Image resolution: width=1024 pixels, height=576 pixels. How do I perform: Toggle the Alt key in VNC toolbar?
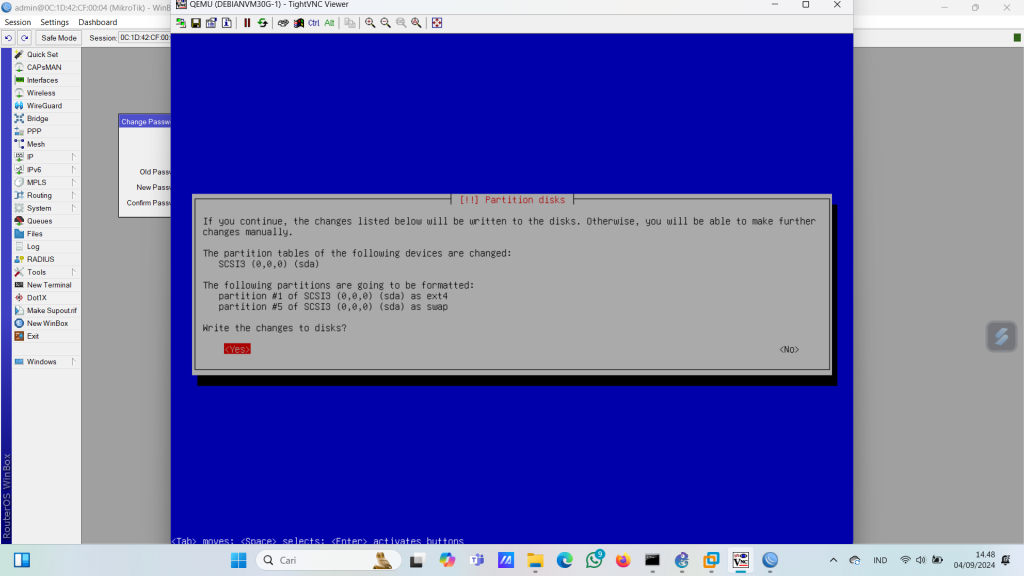pos(329,23)
